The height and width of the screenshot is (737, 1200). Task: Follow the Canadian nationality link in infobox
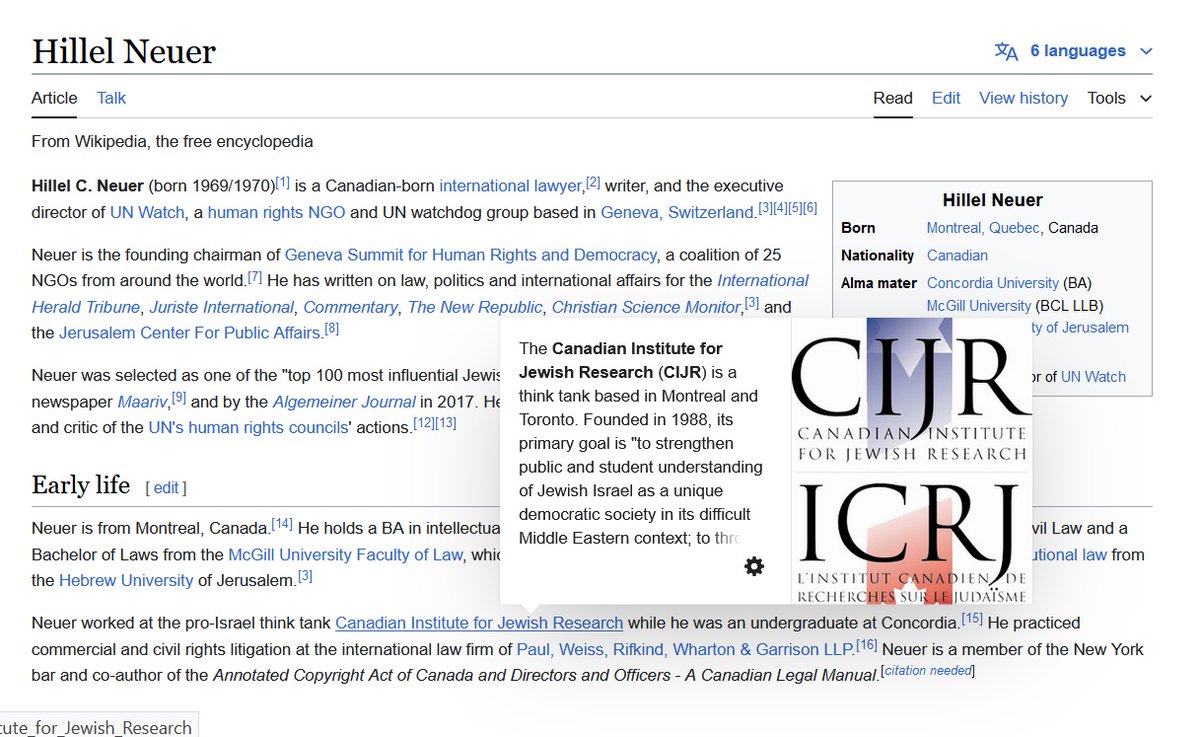(x=957, y=255)
